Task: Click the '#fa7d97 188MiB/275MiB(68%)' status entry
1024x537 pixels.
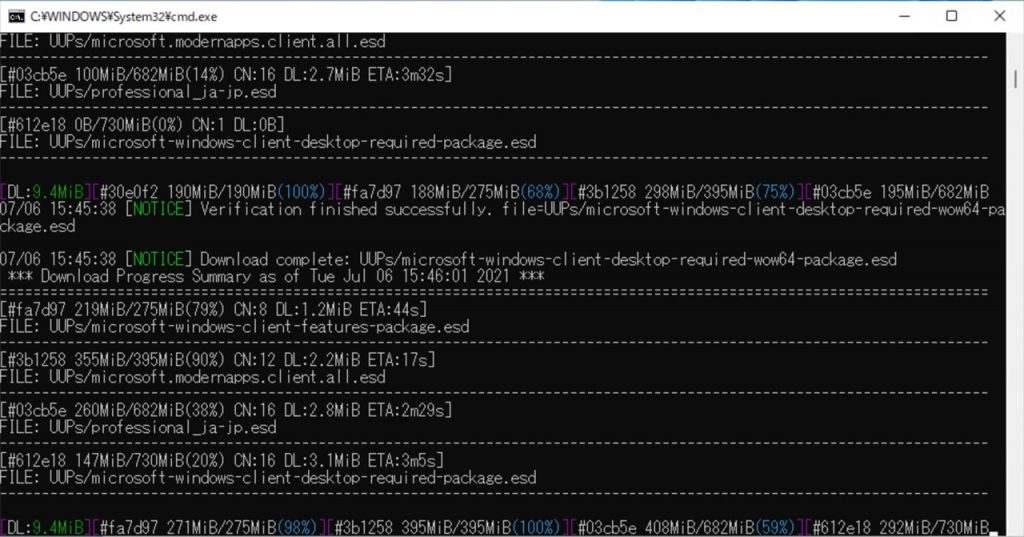Action: coord(451,192)
